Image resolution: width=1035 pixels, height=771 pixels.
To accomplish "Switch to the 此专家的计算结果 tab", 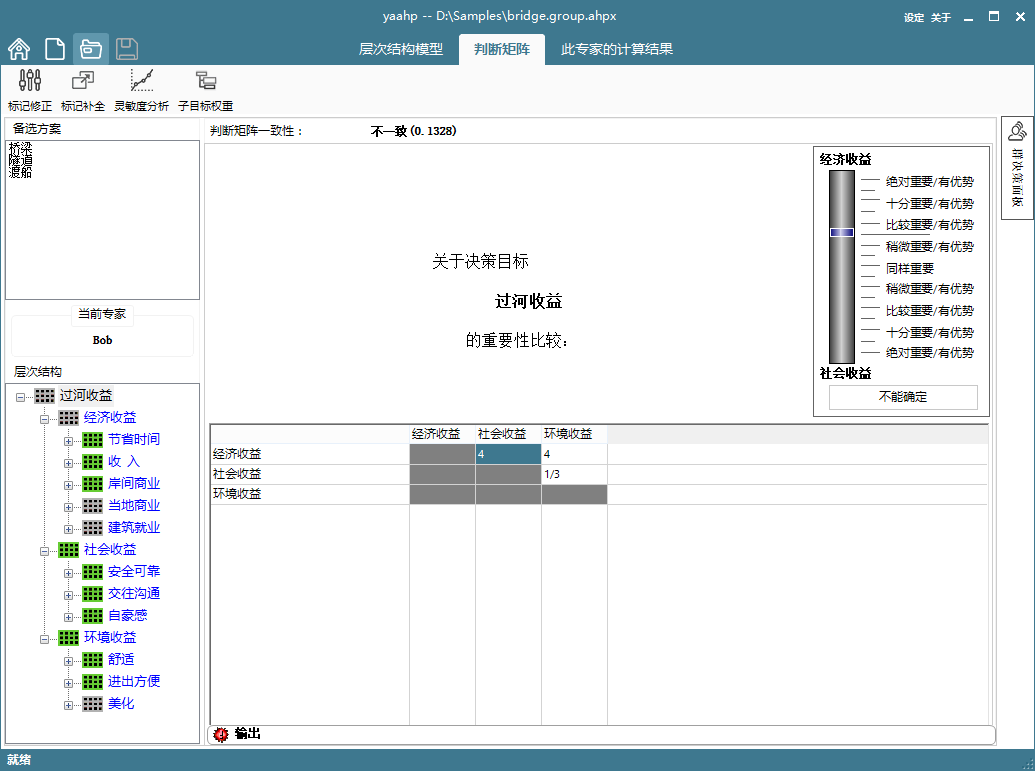I will click(x=617, y=50).
